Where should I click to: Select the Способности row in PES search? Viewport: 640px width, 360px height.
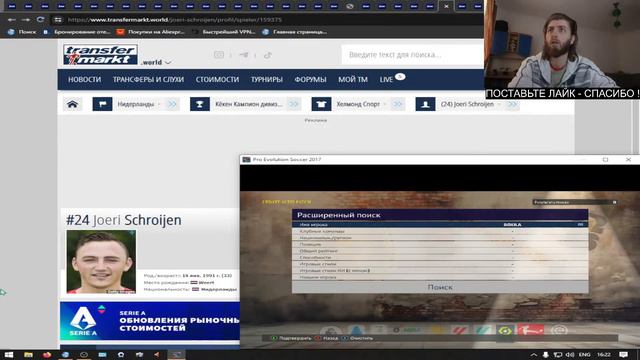click(x=440, y=257)
